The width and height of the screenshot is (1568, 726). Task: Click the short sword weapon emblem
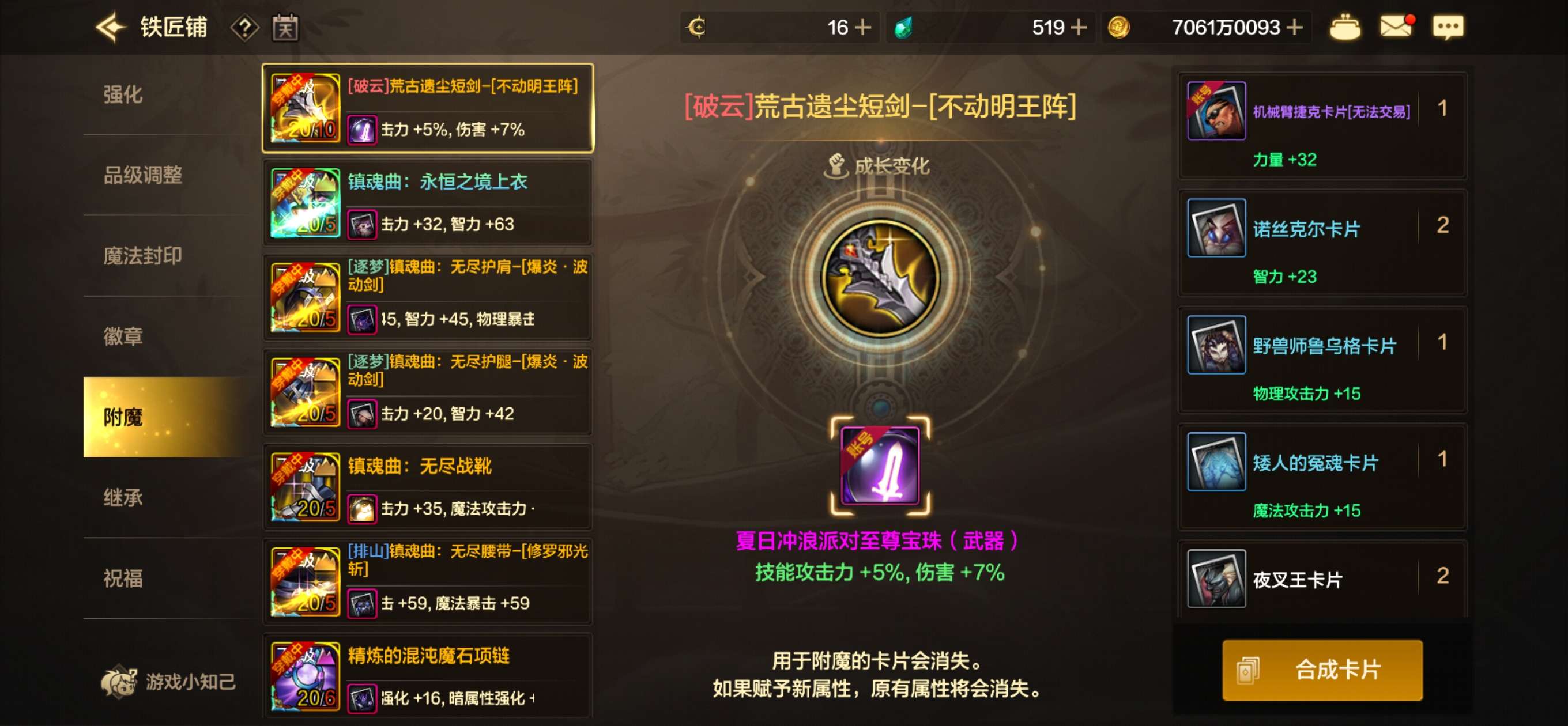tap(880, 278)
